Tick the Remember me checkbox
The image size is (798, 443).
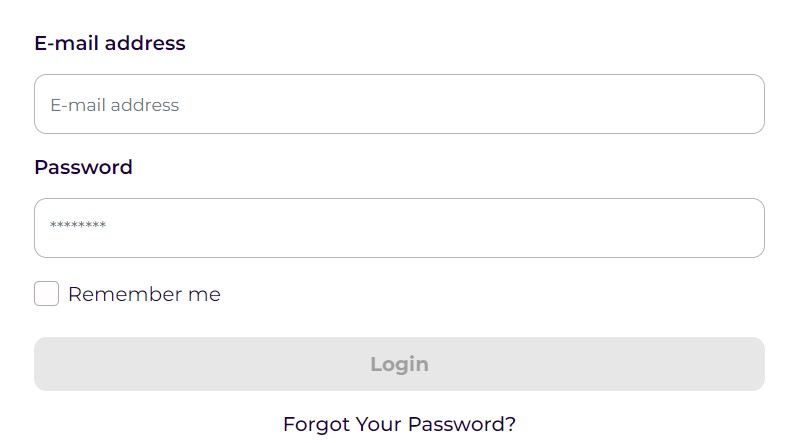[47, 294]
